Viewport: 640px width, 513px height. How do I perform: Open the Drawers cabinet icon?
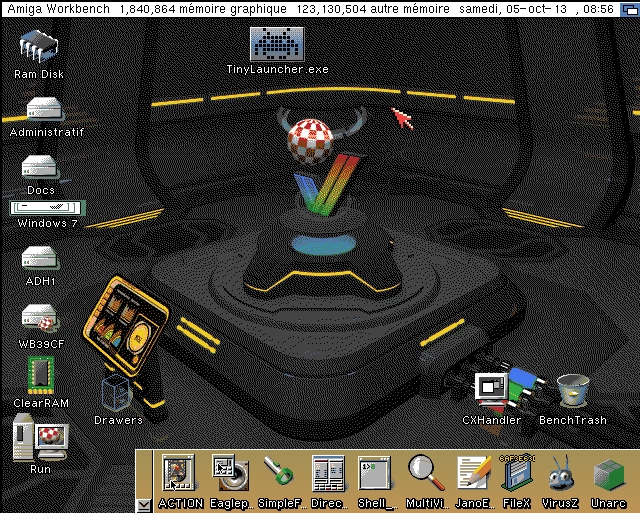click(x=116, y=393)
